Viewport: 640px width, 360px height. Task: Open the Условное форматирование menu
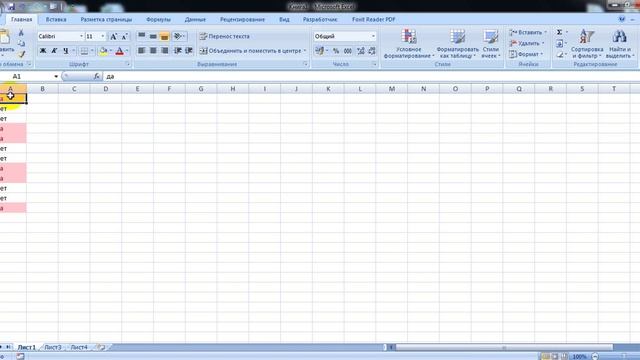[x=409, y=44]
